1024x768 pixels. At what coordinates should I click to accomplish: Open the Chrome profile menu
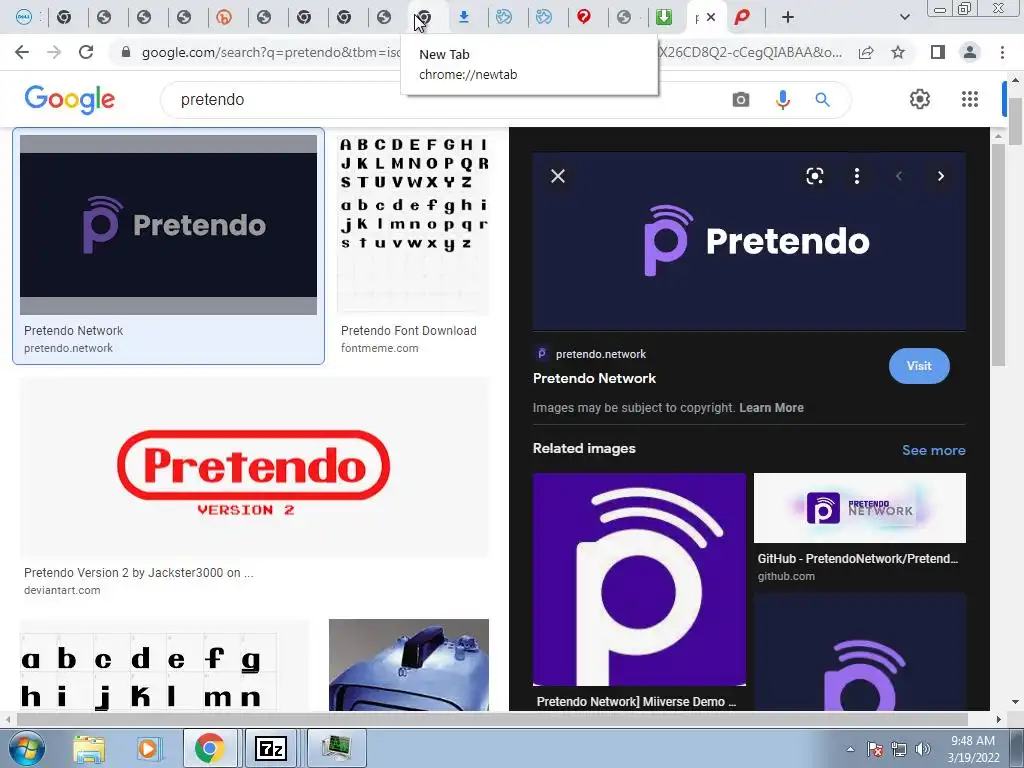point(970,52)
